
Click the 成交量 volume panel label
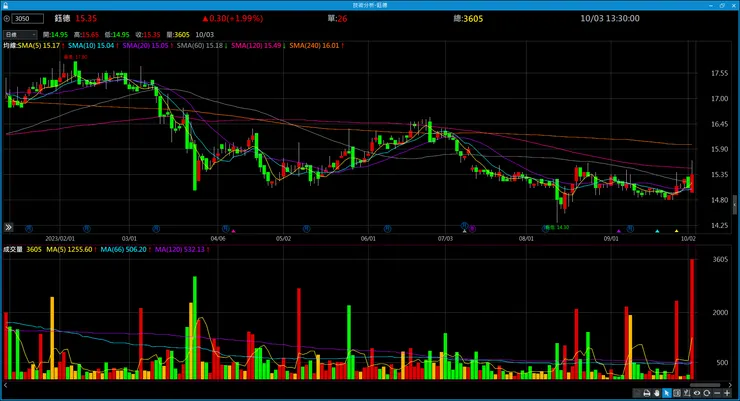coord(13,249)
